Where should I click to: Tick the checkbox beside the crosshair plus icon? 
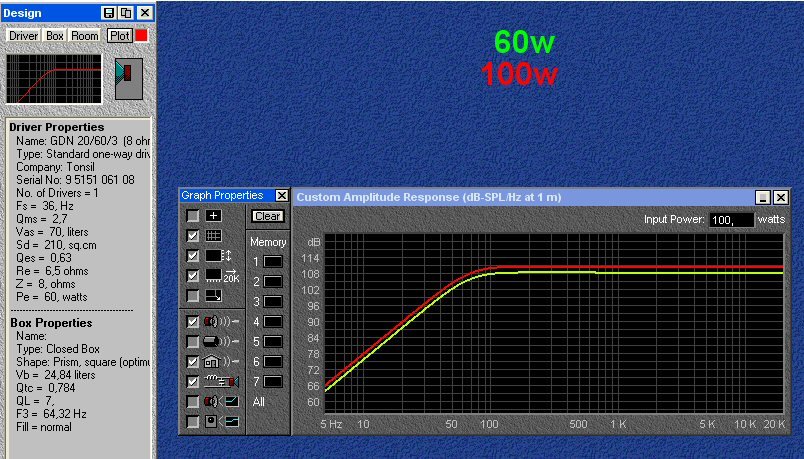tap(193, 216)
